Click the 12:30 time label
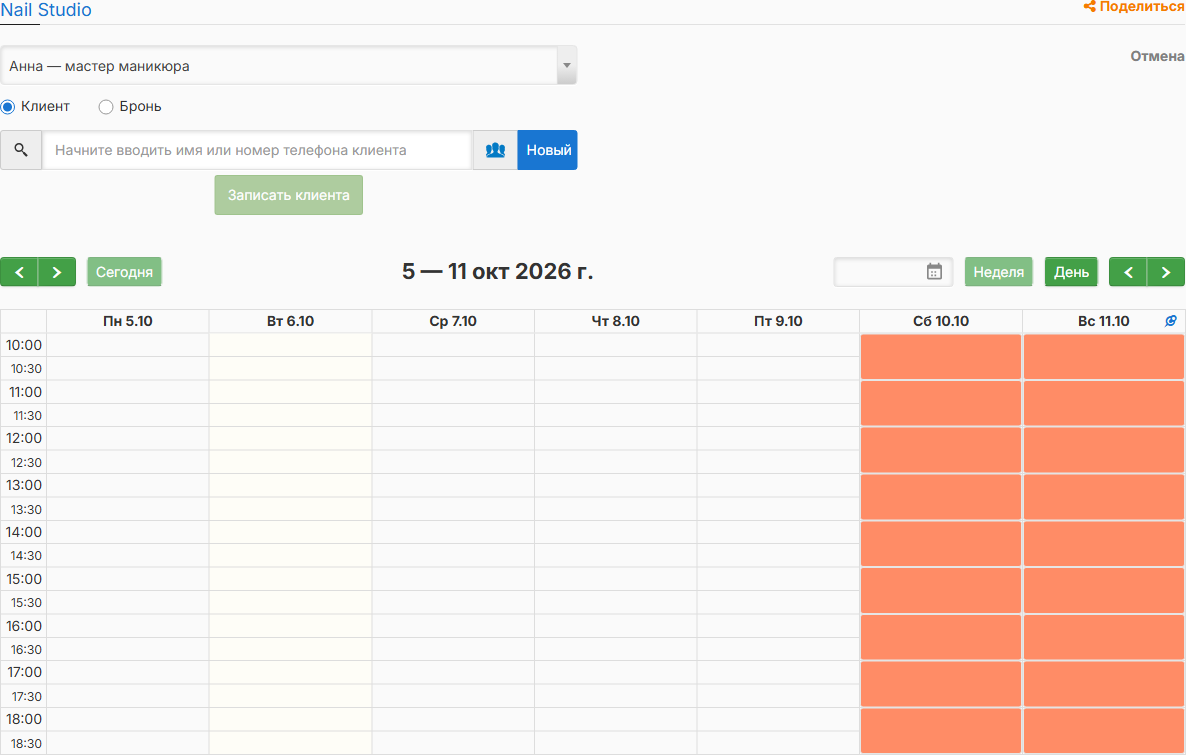The width and height of the screenshot is (1186, 755). [x=26, y=462]
